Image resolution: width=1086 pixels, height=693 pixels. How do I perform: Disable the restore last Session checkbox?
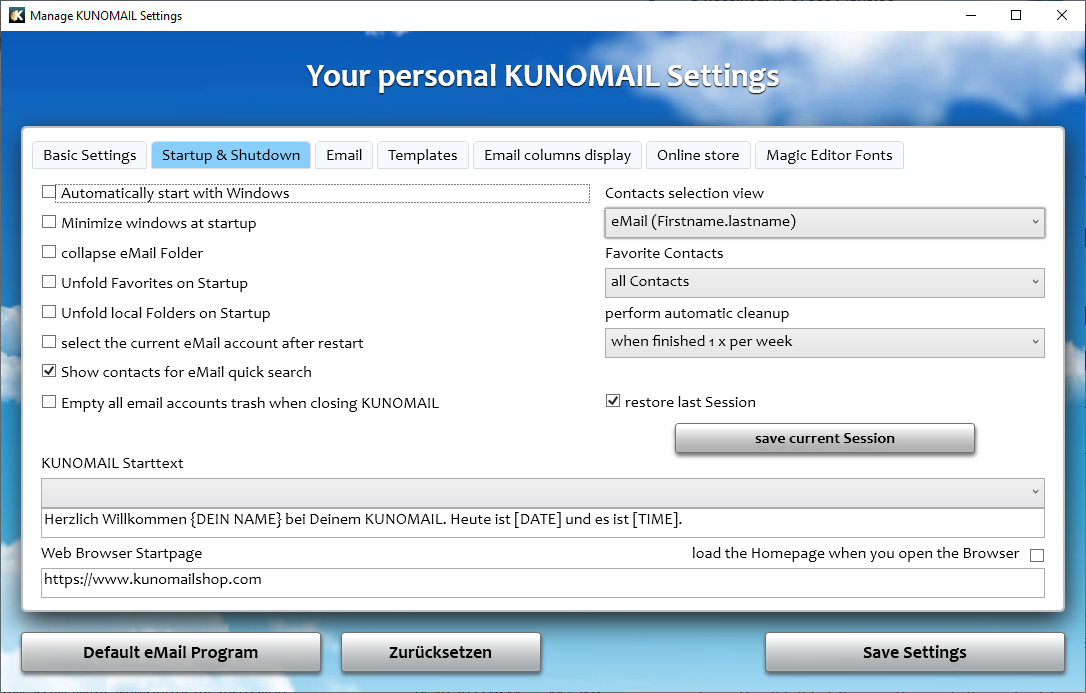[613, 401]
